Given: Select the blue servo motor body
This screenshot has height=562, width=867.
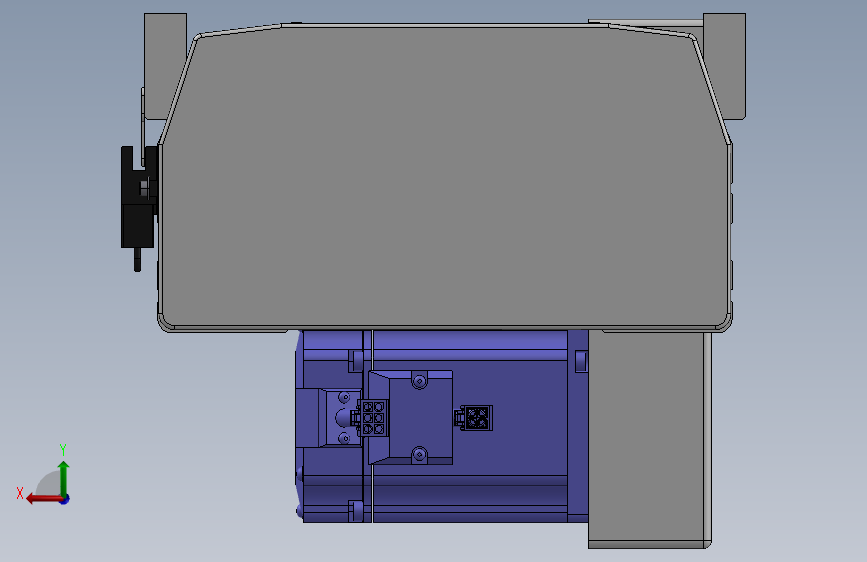Looking at the screenshot, I should pos(441,426).
